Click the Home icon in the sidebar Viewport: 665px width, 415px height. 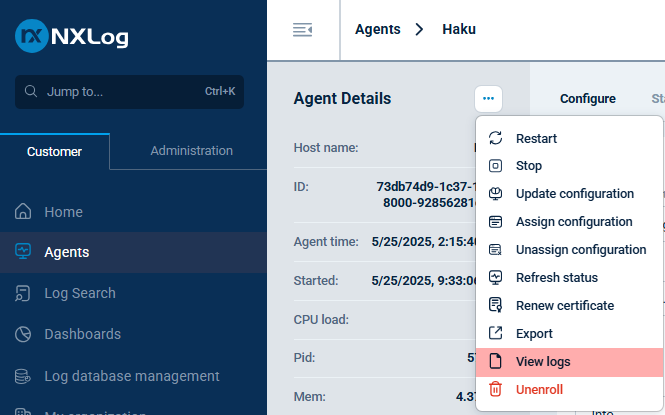pyautogui.click(x=24, y=212)
